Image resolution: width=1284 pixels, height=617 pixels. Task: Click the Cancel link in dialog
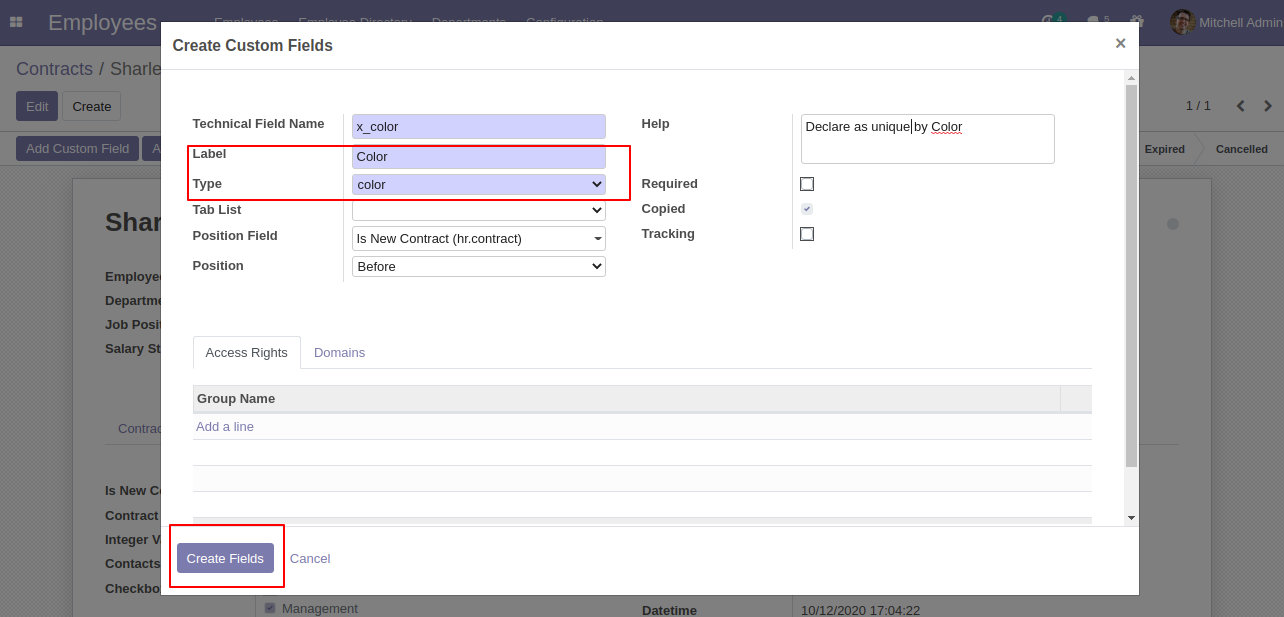pyautogui.click(x=310, y=558)
